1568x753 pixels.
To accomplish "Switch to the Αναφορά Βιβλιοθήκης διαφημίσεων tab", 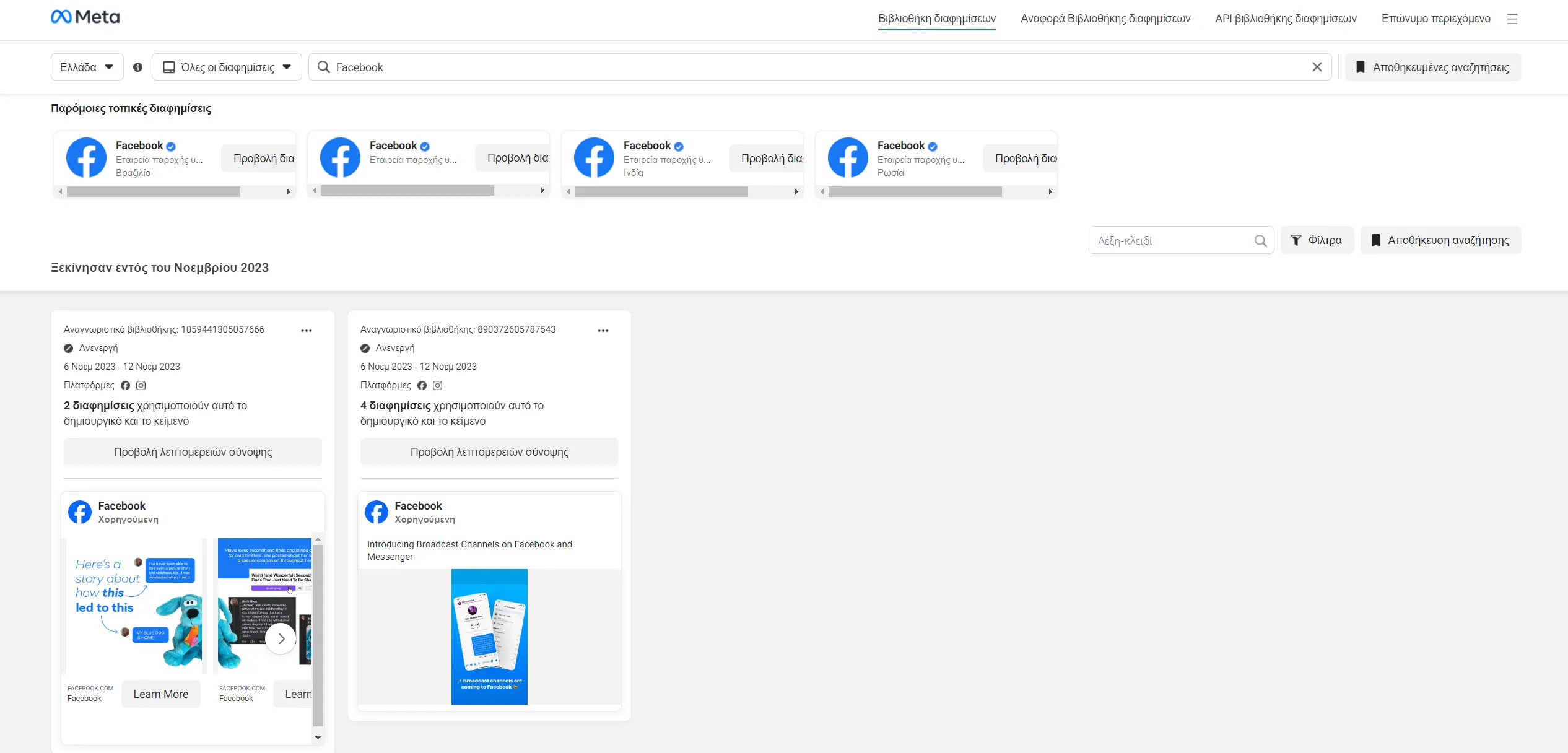I will click(1105, 19).
